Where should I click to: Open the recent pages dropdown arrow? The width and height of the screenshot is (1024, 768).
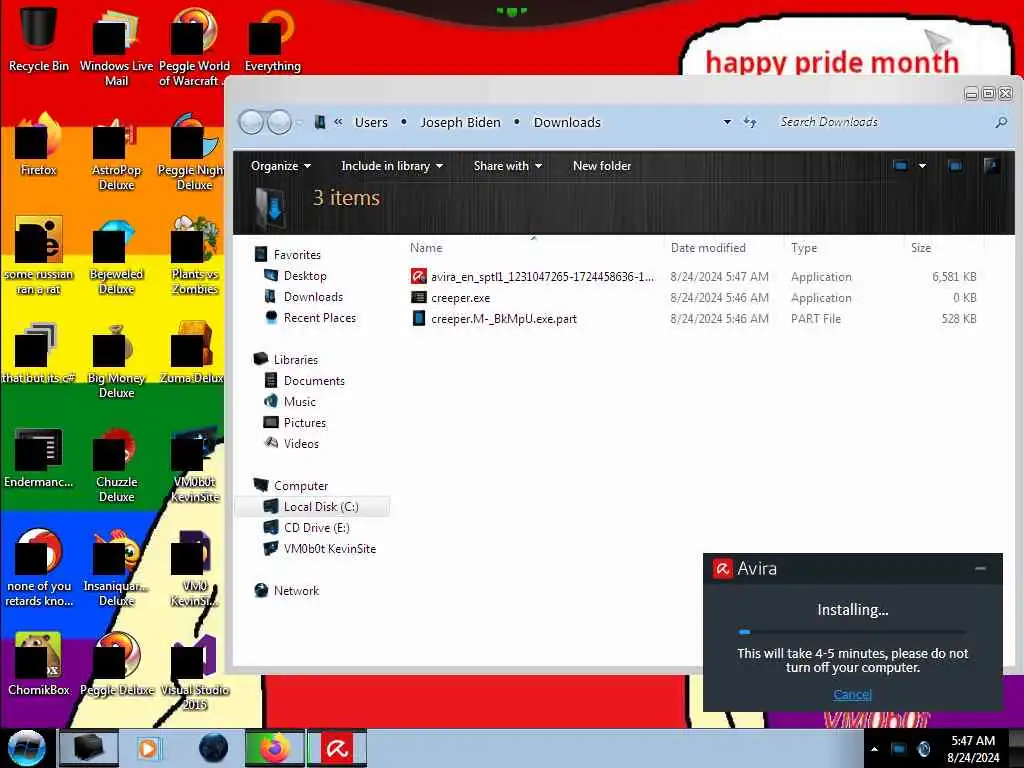pyautogui.click(x=300, y=122)
